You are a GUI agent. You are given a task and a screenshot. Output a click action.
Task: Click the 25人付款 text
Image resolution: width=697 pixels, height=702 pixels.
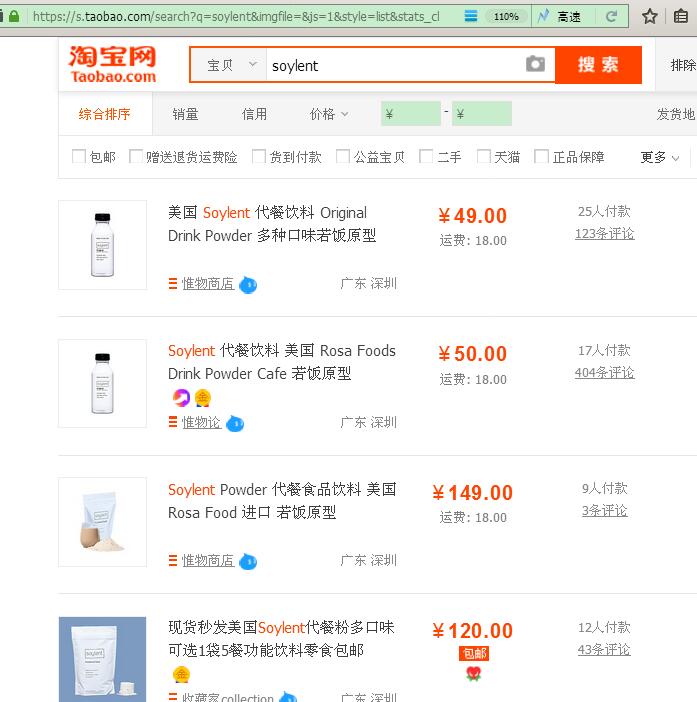point(604,211)
